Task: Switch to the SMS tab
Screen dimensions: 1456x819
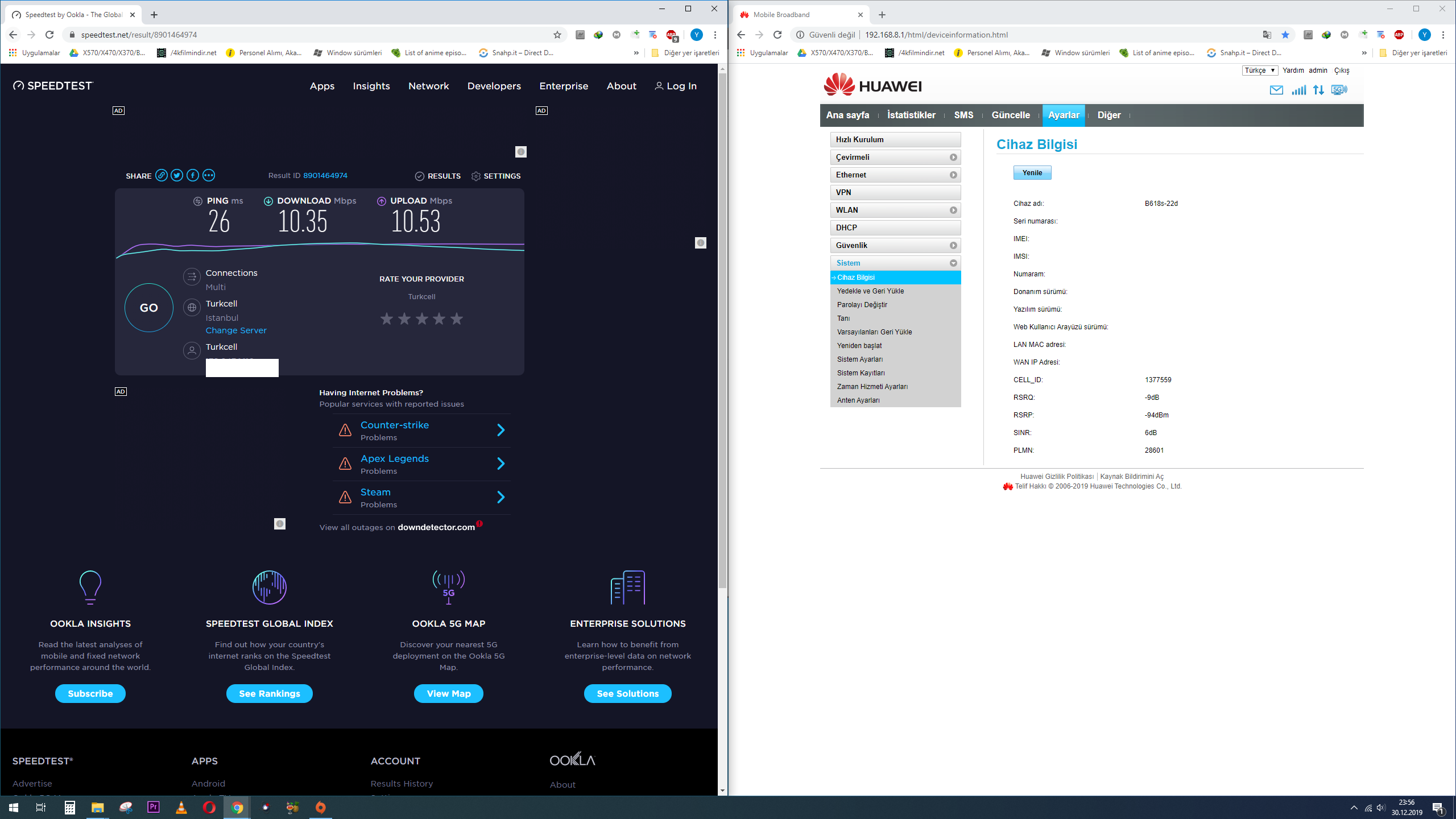Action: (x=963, y=115)
